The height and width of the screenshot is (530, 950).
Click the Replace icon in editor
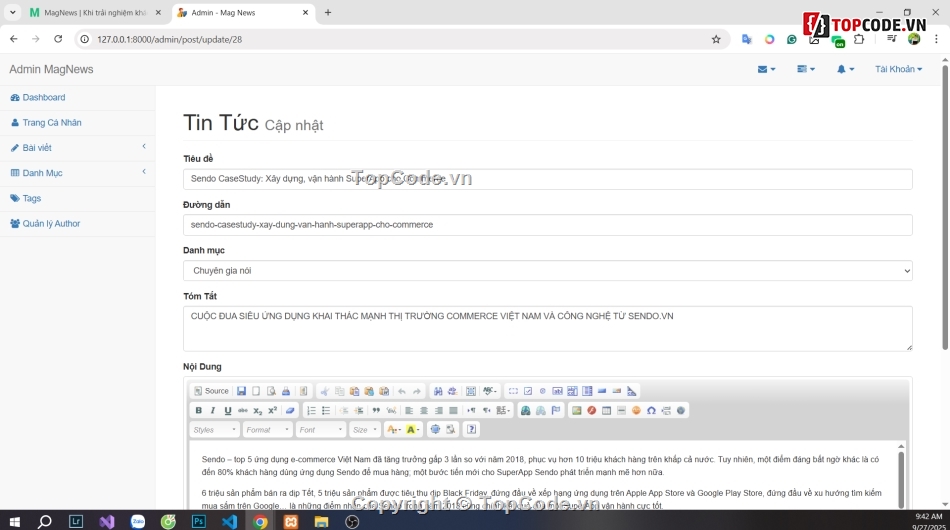453,391
